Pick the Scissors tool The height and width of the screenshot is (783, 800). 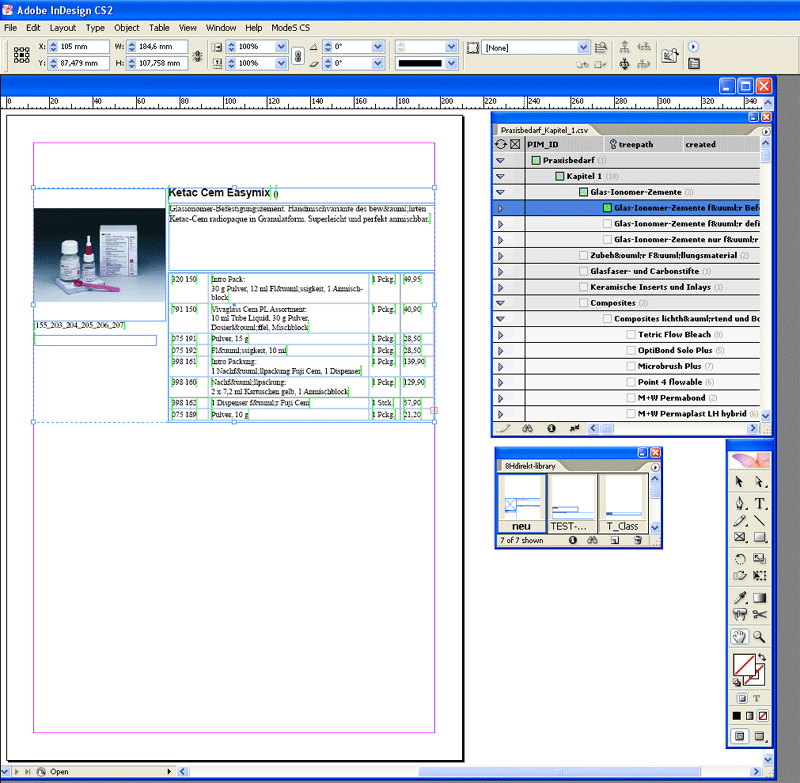760,615
